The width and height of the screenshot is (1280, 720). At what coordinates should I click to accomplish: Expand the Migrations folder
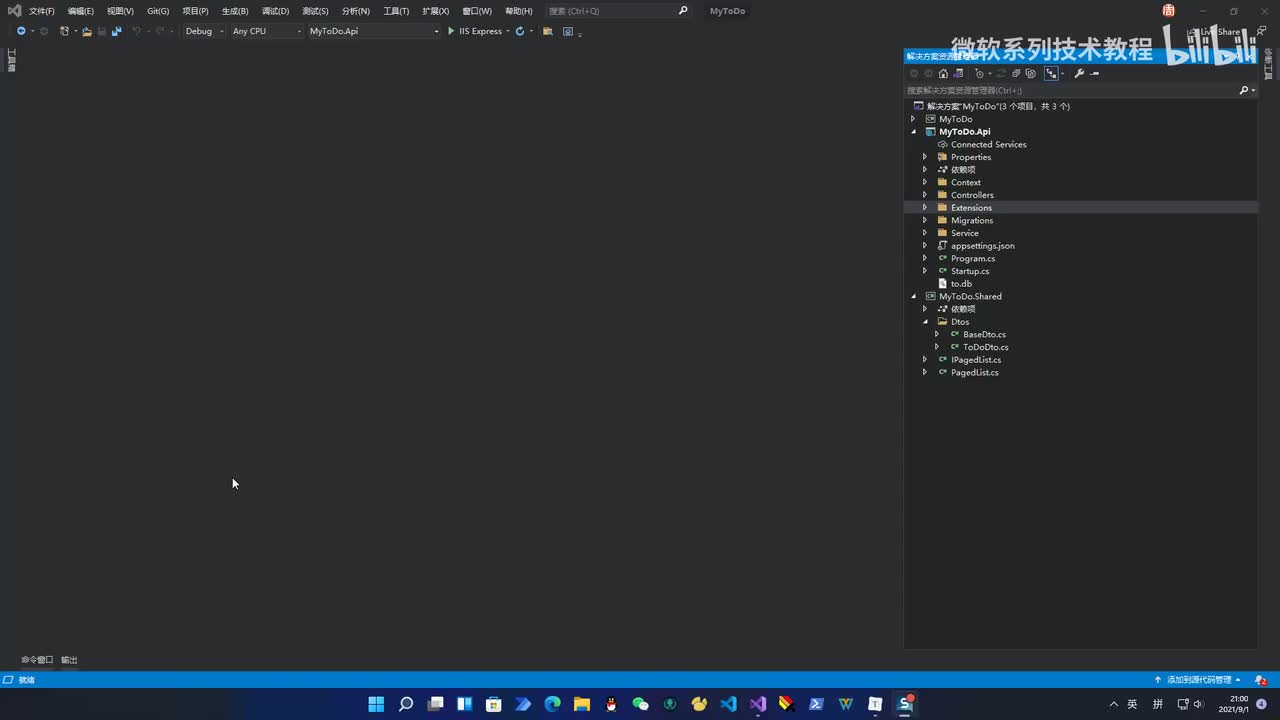[x=925, y=220]
